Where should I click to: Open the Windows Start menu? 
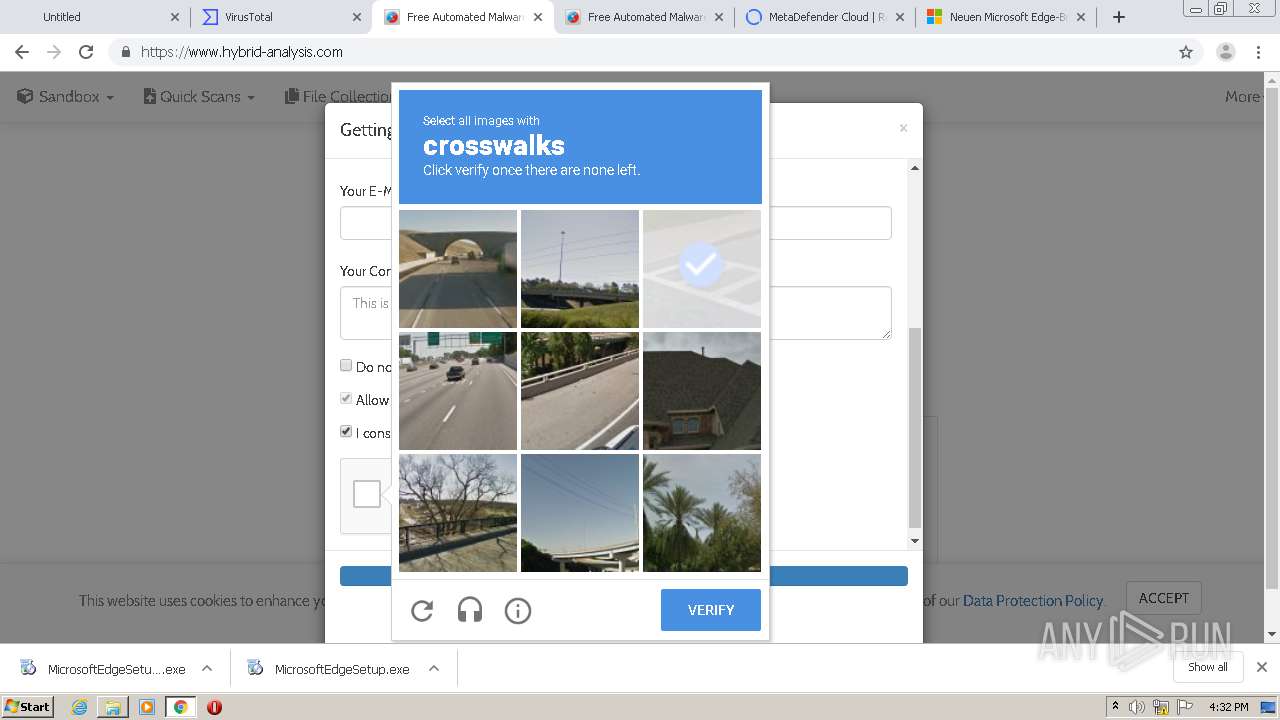(28, 706)
